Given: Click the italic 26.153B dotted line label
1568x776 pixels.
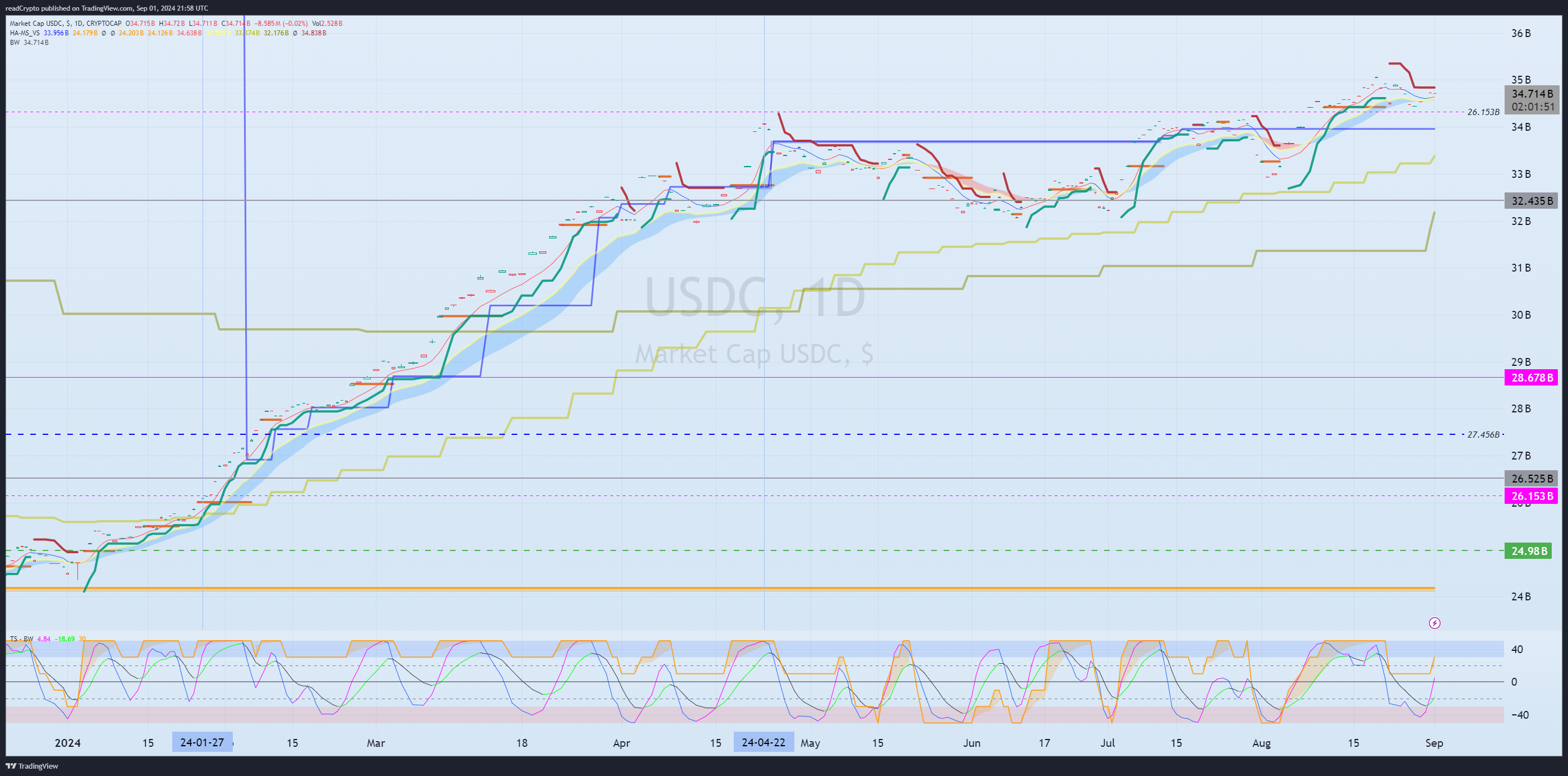Looking at the screenshot, I should [1483, 112].
